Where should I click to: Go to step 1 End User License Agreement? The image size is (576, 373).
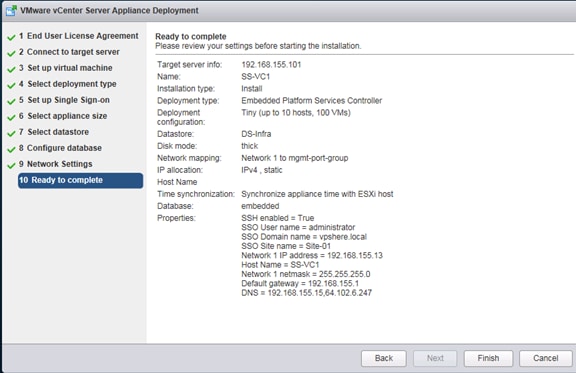coord(79,36)
